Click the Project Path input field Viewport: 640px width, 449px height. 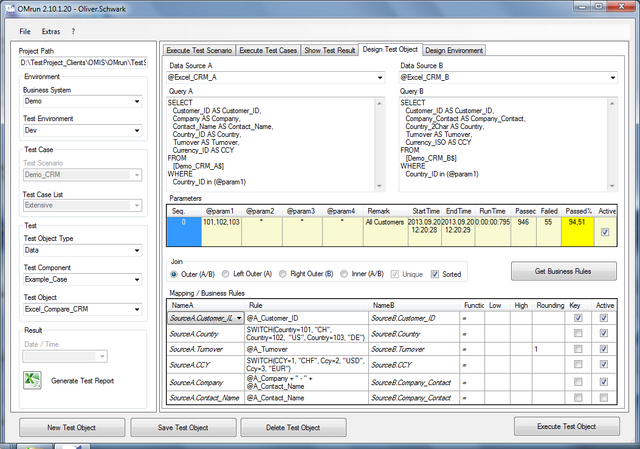83,62
